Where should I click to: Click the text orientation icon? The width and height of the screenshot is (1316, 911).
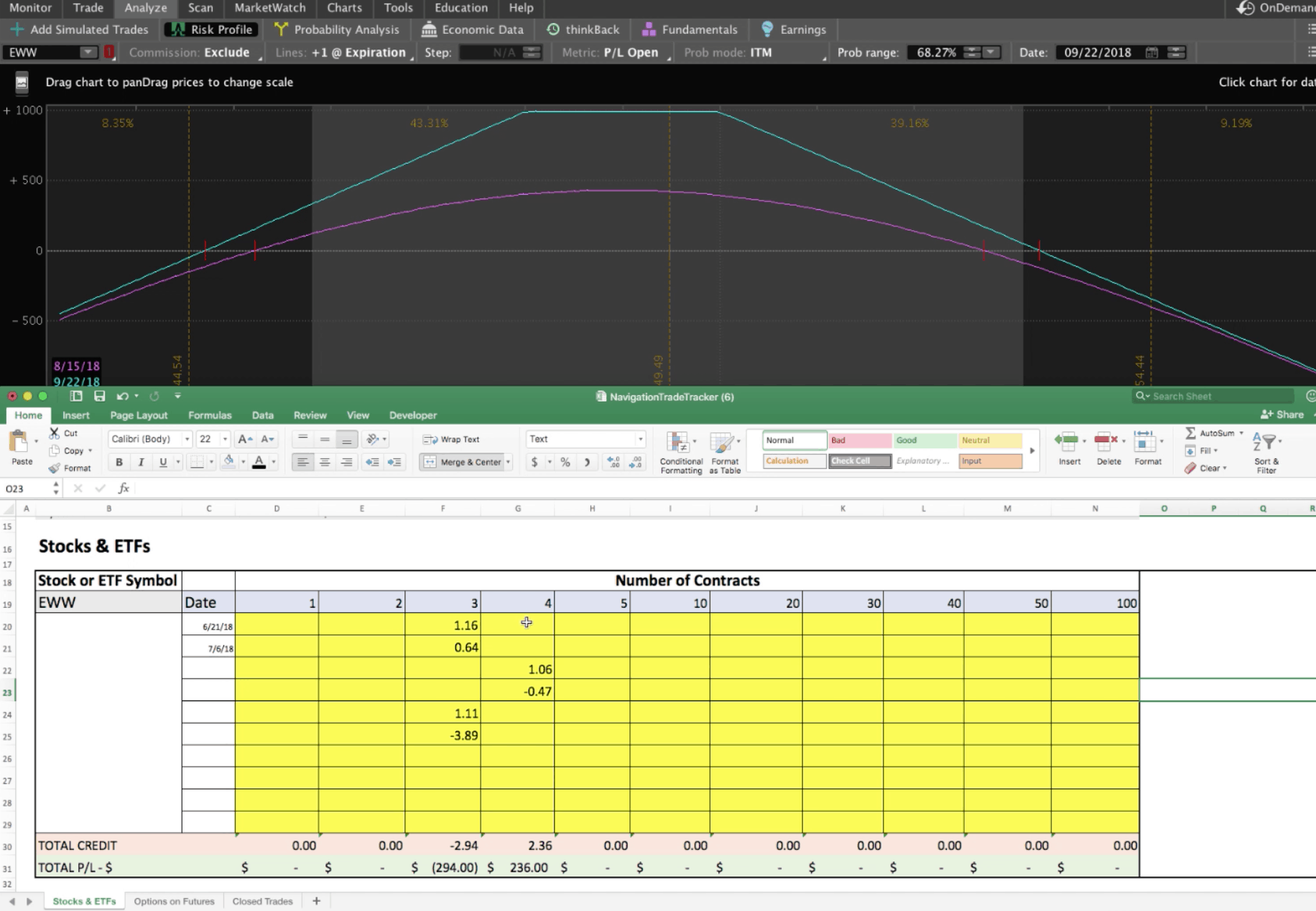point(372,439)
